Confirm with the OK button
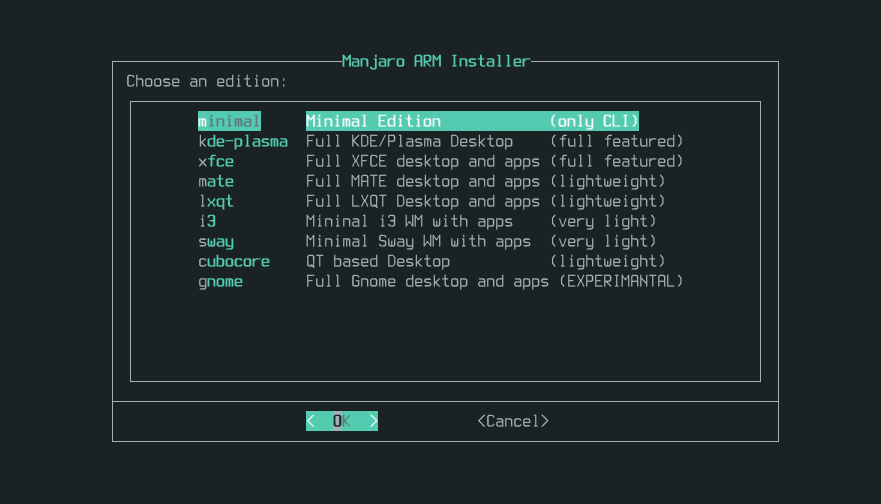This screenshot has width=881, height=504. click(x=342, y=421)
